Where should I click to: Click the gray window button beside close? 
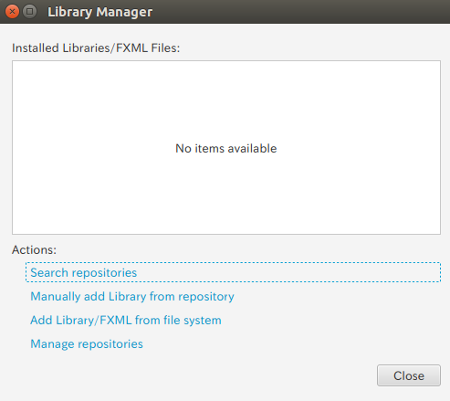click(30, 12)
